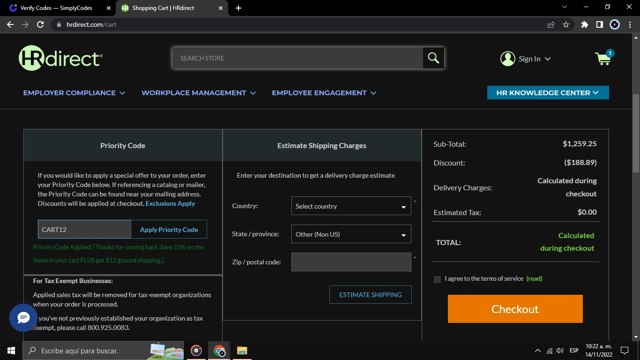Screen dimensions: 640x360
Task: Reload the page
Action: point(40,24)
